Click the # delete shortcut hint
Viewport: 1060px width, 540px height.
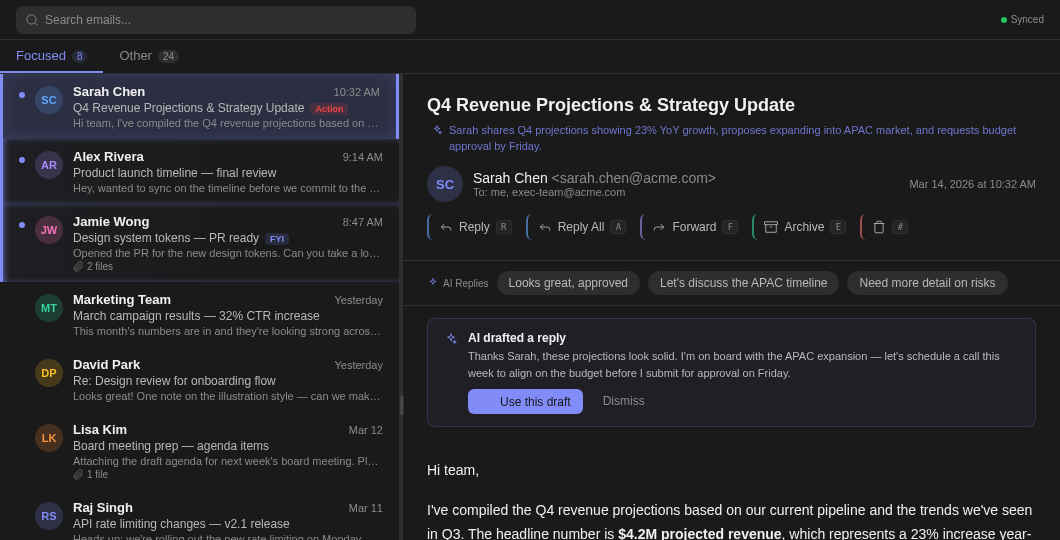900,227
